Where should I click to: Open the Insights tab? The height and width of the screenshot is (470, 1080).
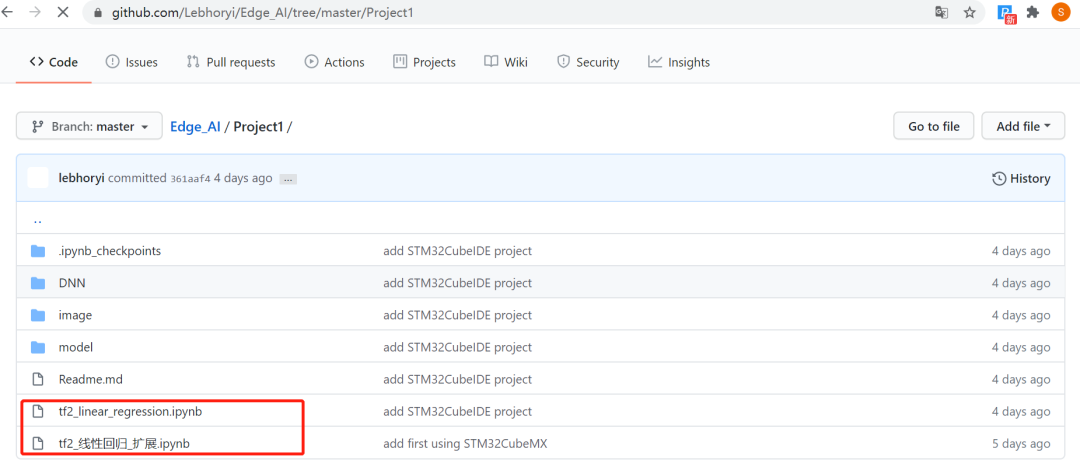click(x=678, y=62)
